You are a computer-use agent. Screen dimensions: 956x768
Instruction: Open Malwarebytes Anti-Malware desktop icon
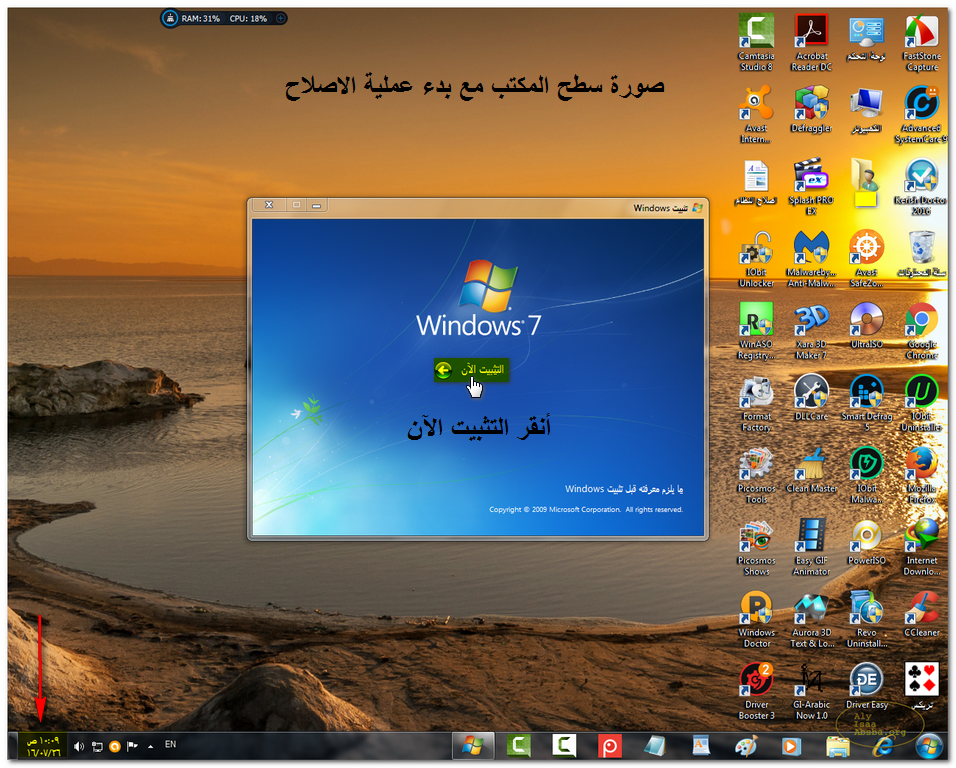coord(811,259)
